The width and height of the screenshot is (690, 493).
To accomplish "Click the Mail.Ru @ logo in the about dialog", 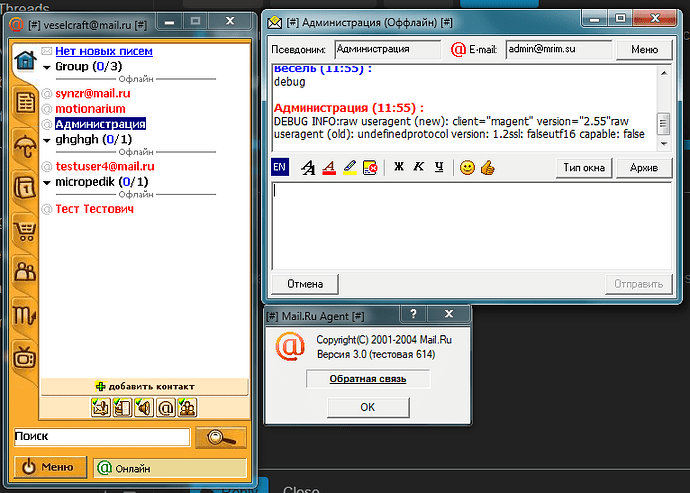I will tap(290, 346).
